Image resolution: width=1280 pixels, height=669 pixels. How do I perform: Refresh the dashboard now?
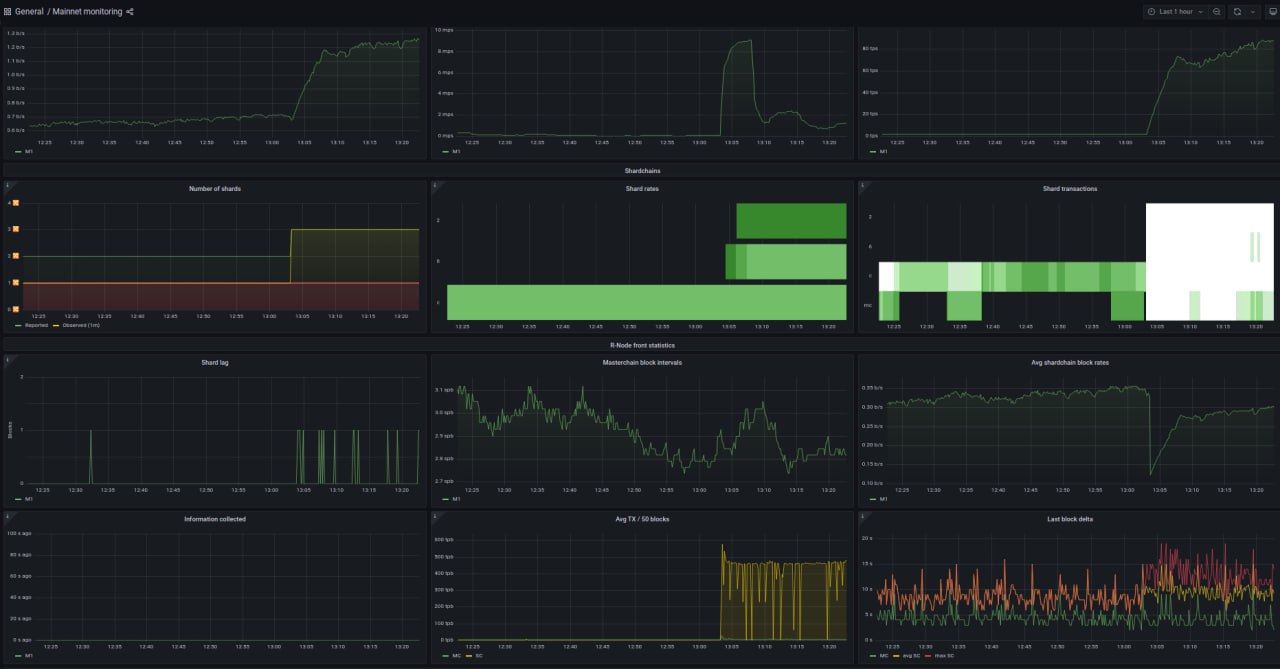[1237, 12]
